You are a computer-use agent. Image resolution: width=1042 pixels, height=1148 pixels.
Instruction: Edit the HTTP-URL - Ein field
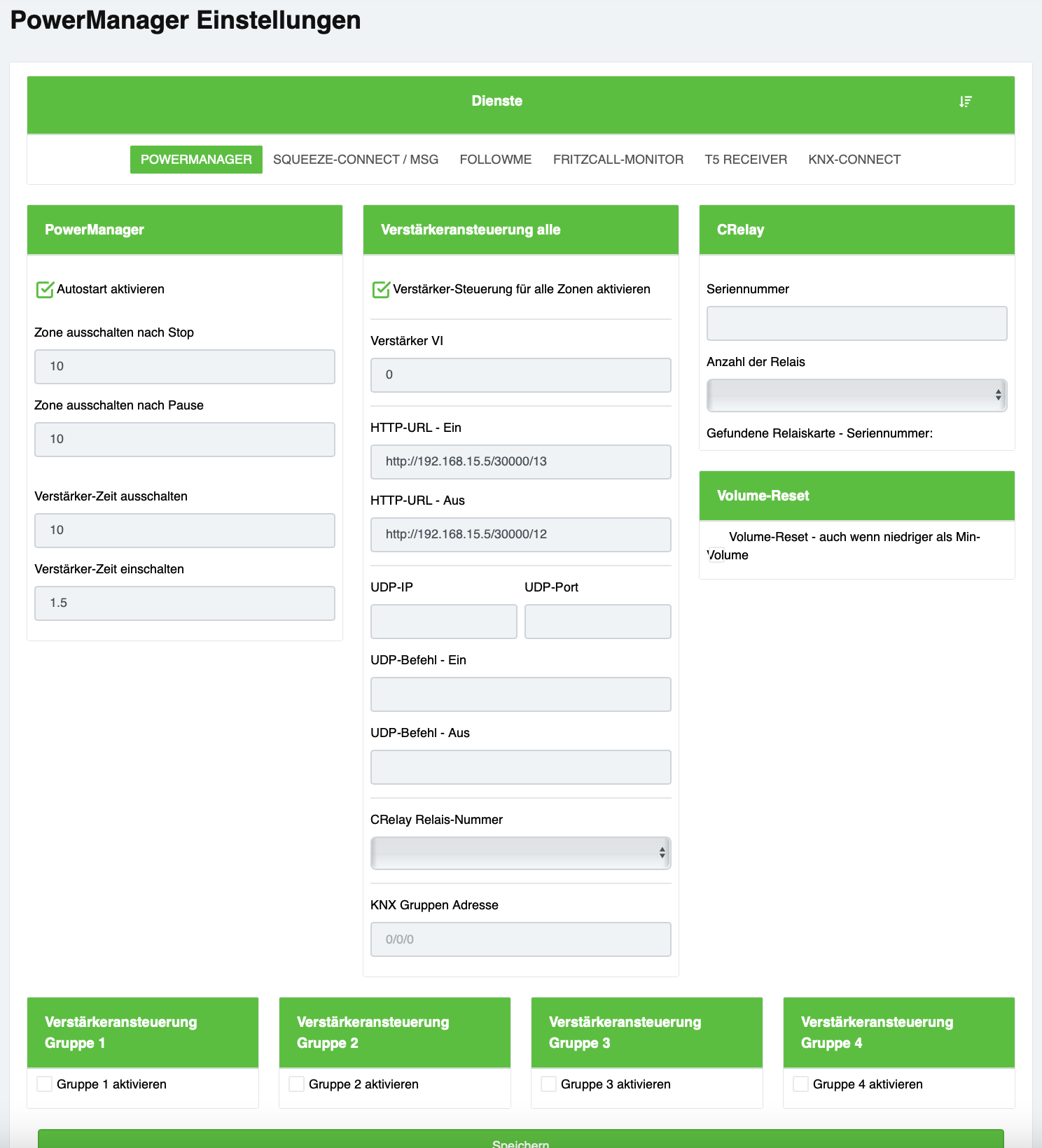coord(521,462)
